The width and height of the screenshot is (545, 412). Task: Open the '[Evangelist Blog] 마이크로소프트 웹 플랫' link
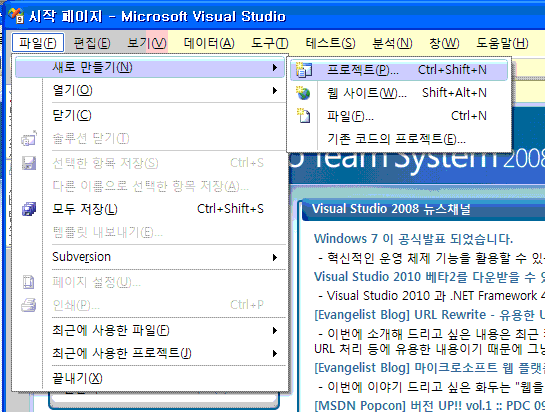point(429,368)
